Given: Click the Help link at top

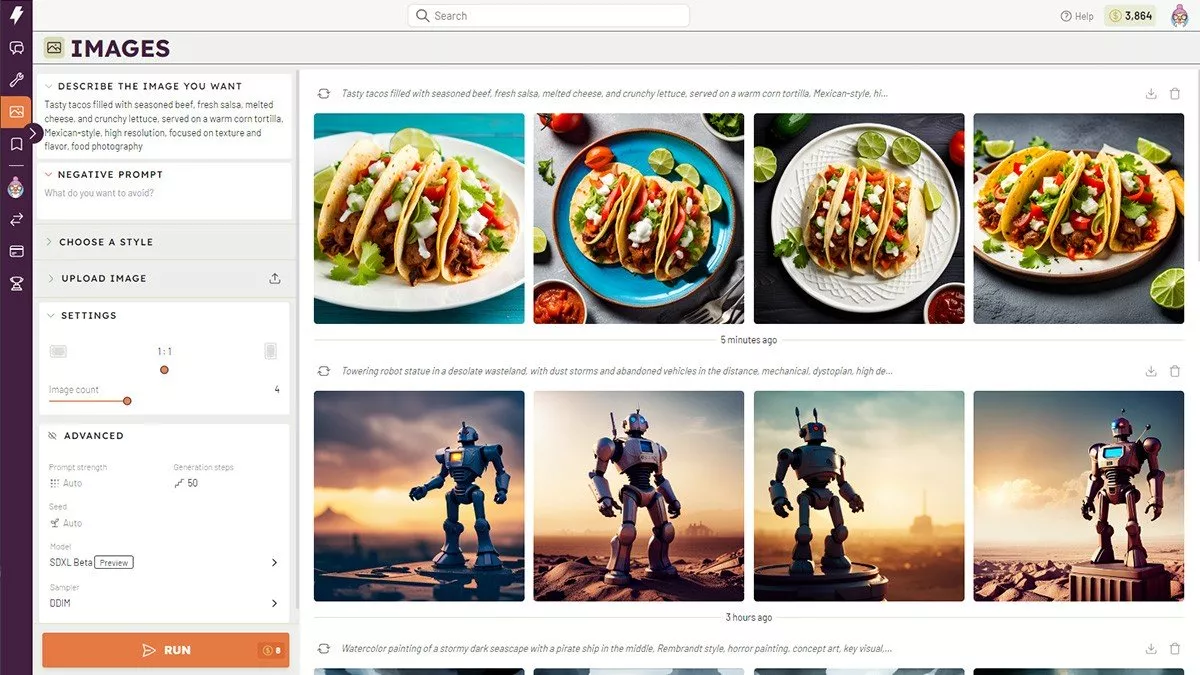Looking at the screenshot, I should 1077,16.
